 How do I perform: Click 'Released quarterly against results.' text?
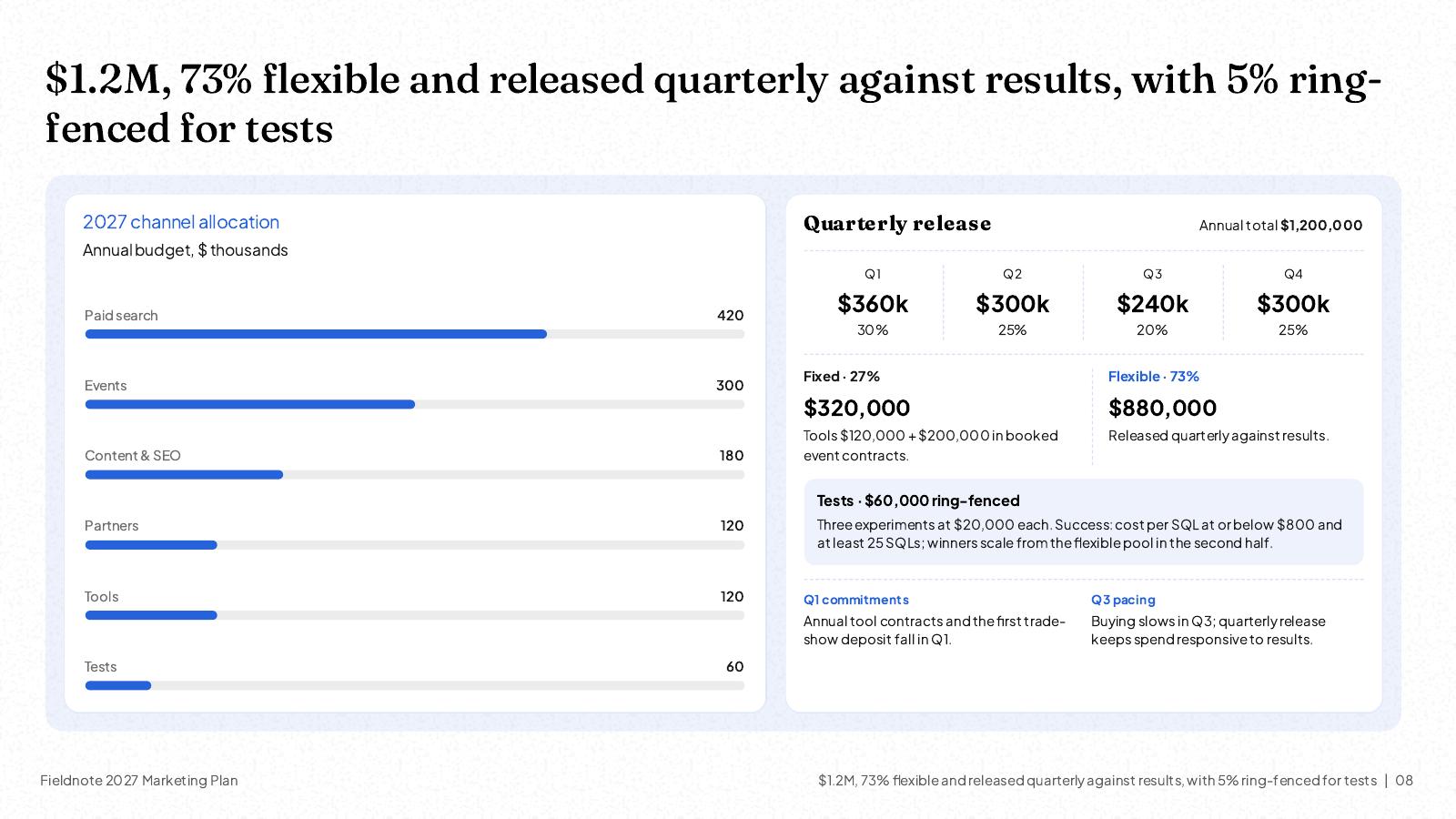tap(1218, 435)
